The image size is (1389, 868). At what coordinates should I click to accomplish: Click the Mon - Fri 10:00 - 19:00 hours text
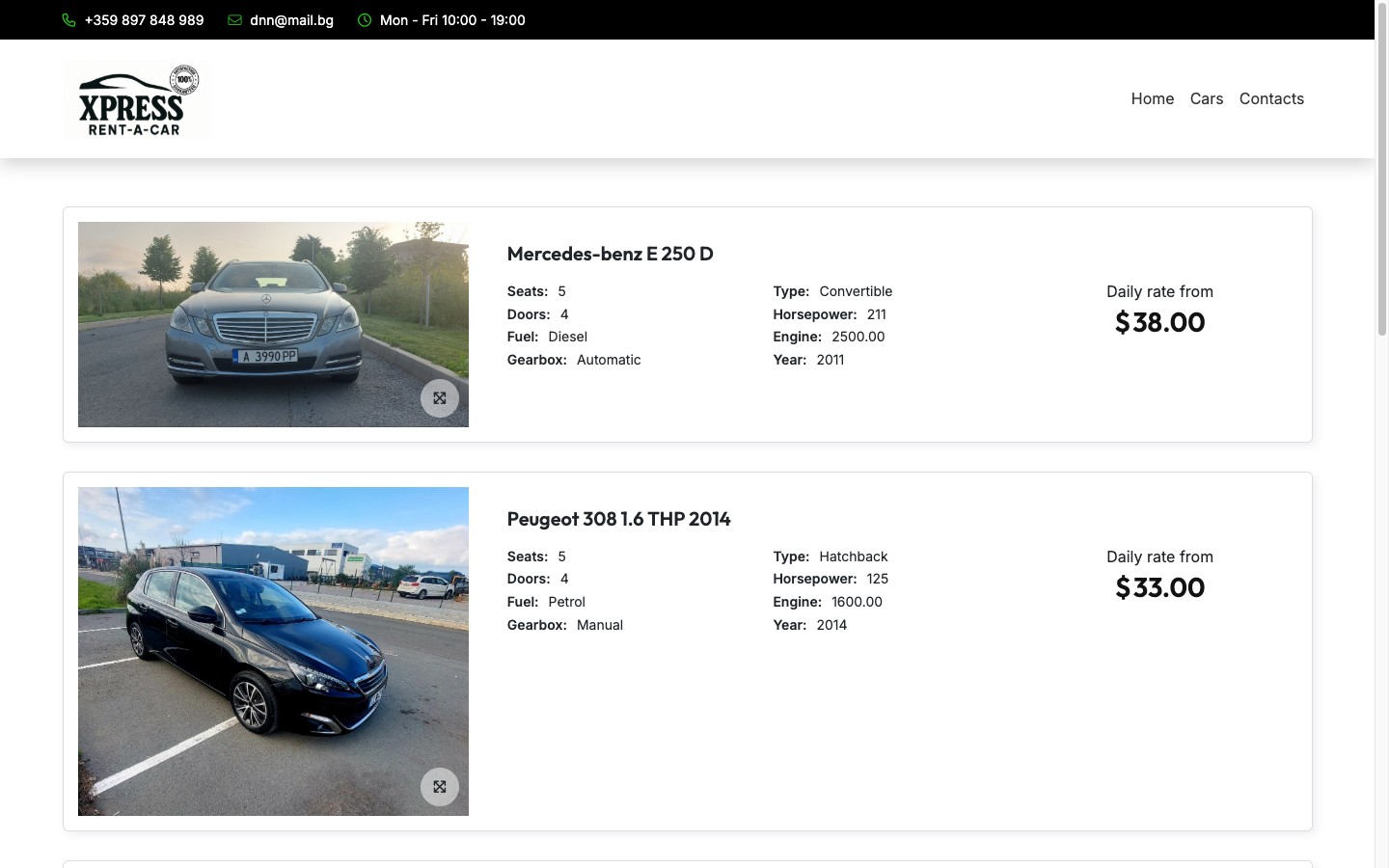point(452,20)
